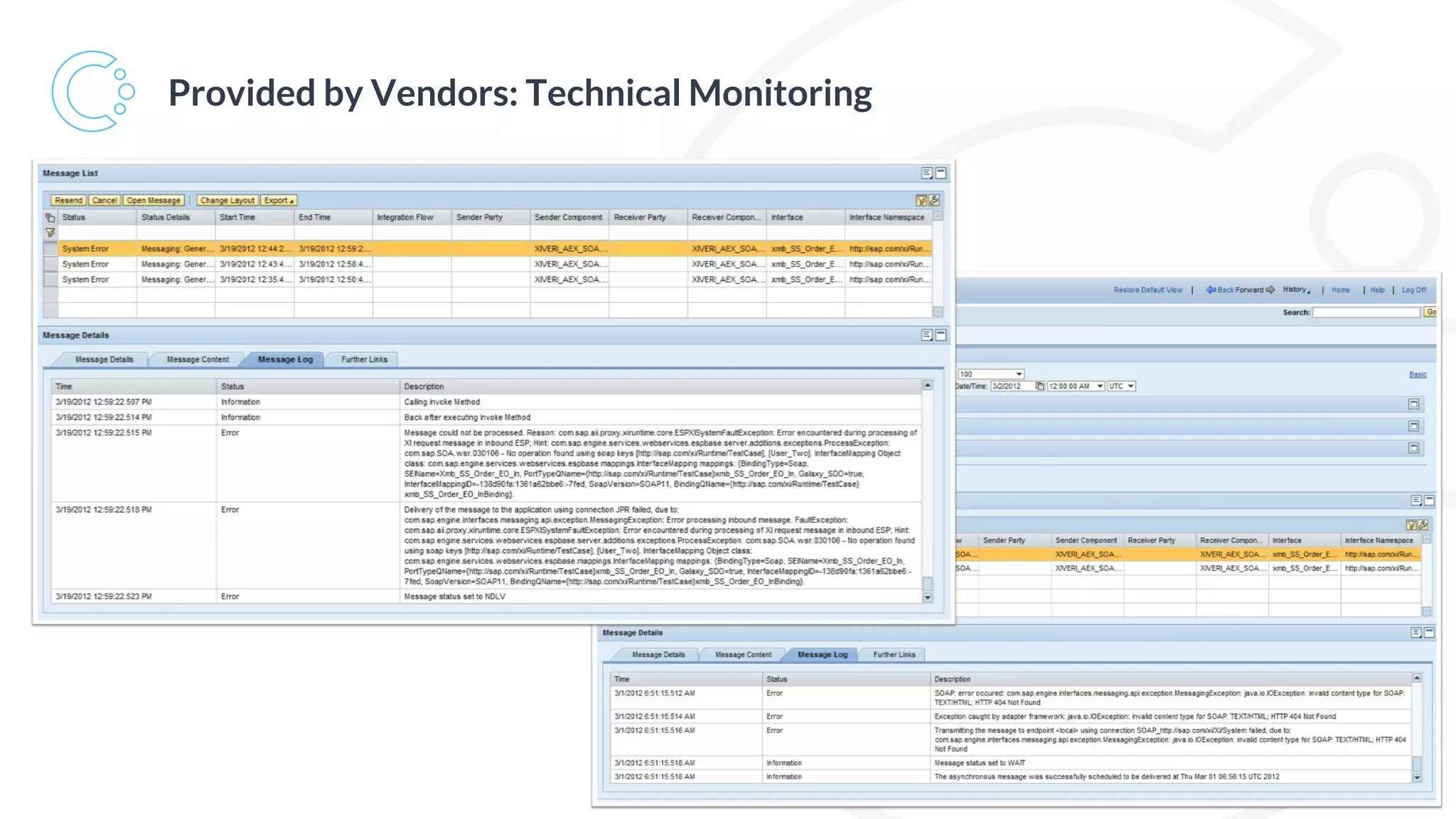The width and height of the screenshot is (1456, 819).
Task: Click the Change Layout button
Action: (x=227, y=200)
